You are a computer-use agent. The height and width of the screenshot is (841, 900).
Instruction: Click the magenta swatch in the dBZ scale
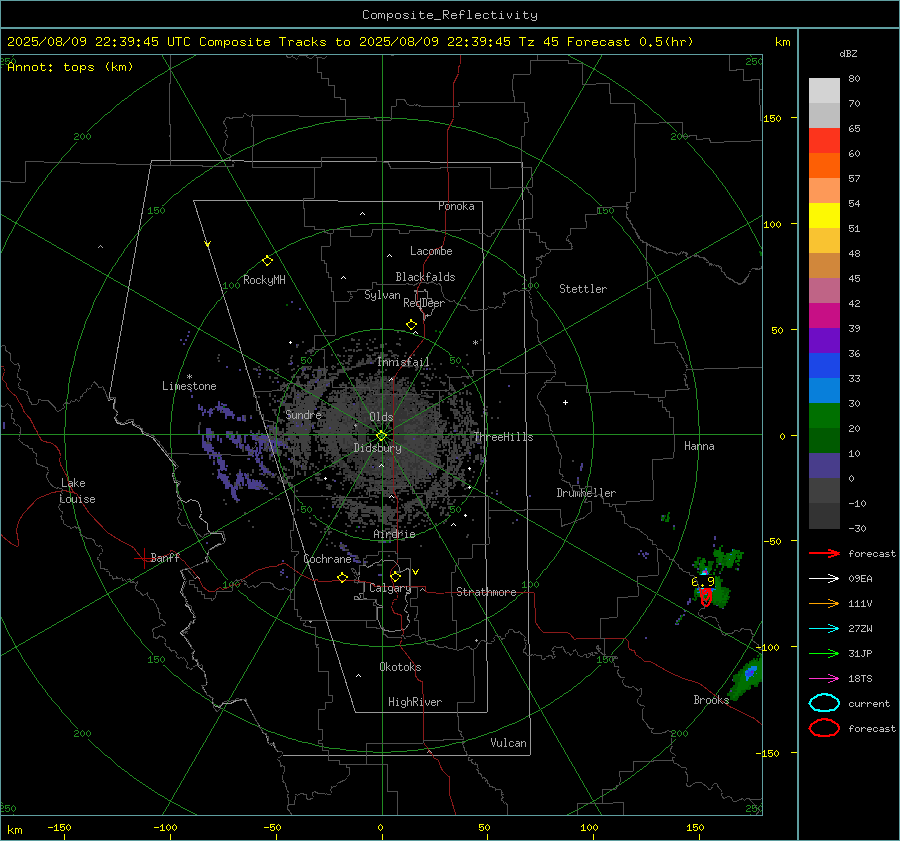click(824, 315)
